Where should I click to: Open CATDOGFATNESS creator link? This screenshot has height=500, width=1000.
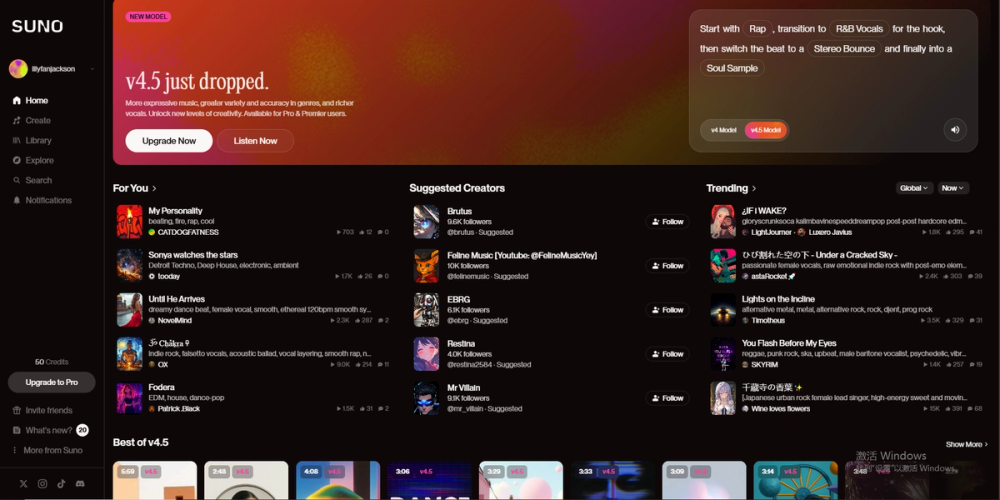click(x=188, y=232)
